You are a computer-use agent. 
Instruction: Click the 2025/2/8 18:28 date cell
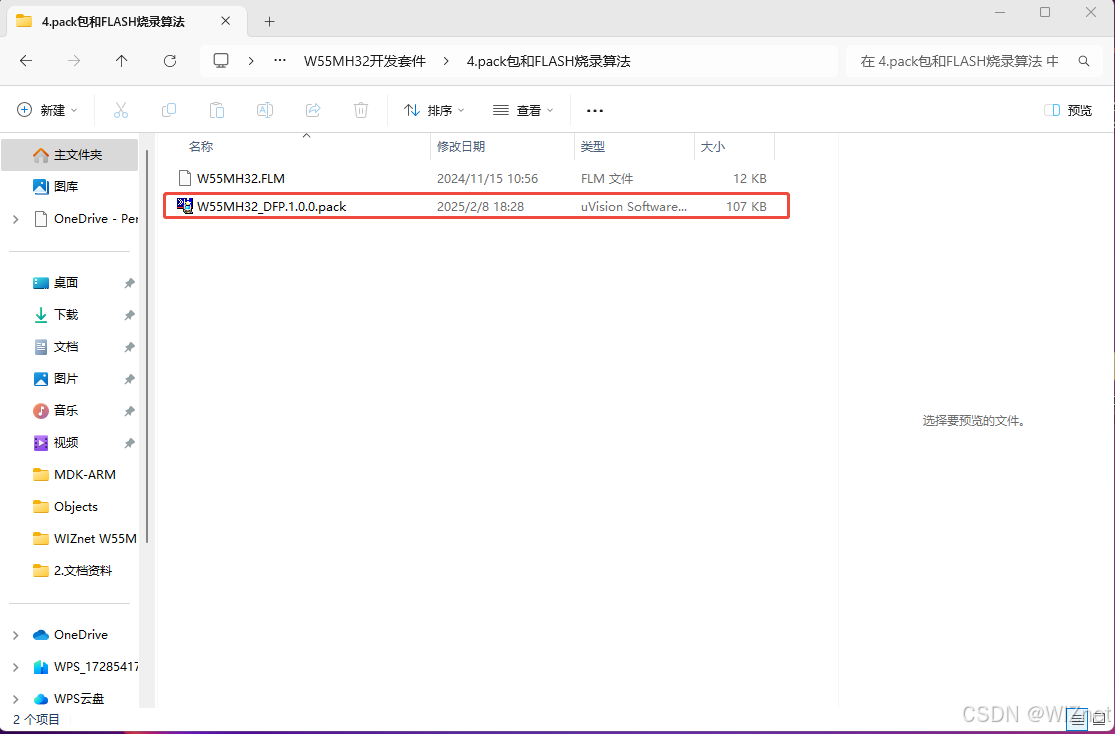(x=480, y=207)
